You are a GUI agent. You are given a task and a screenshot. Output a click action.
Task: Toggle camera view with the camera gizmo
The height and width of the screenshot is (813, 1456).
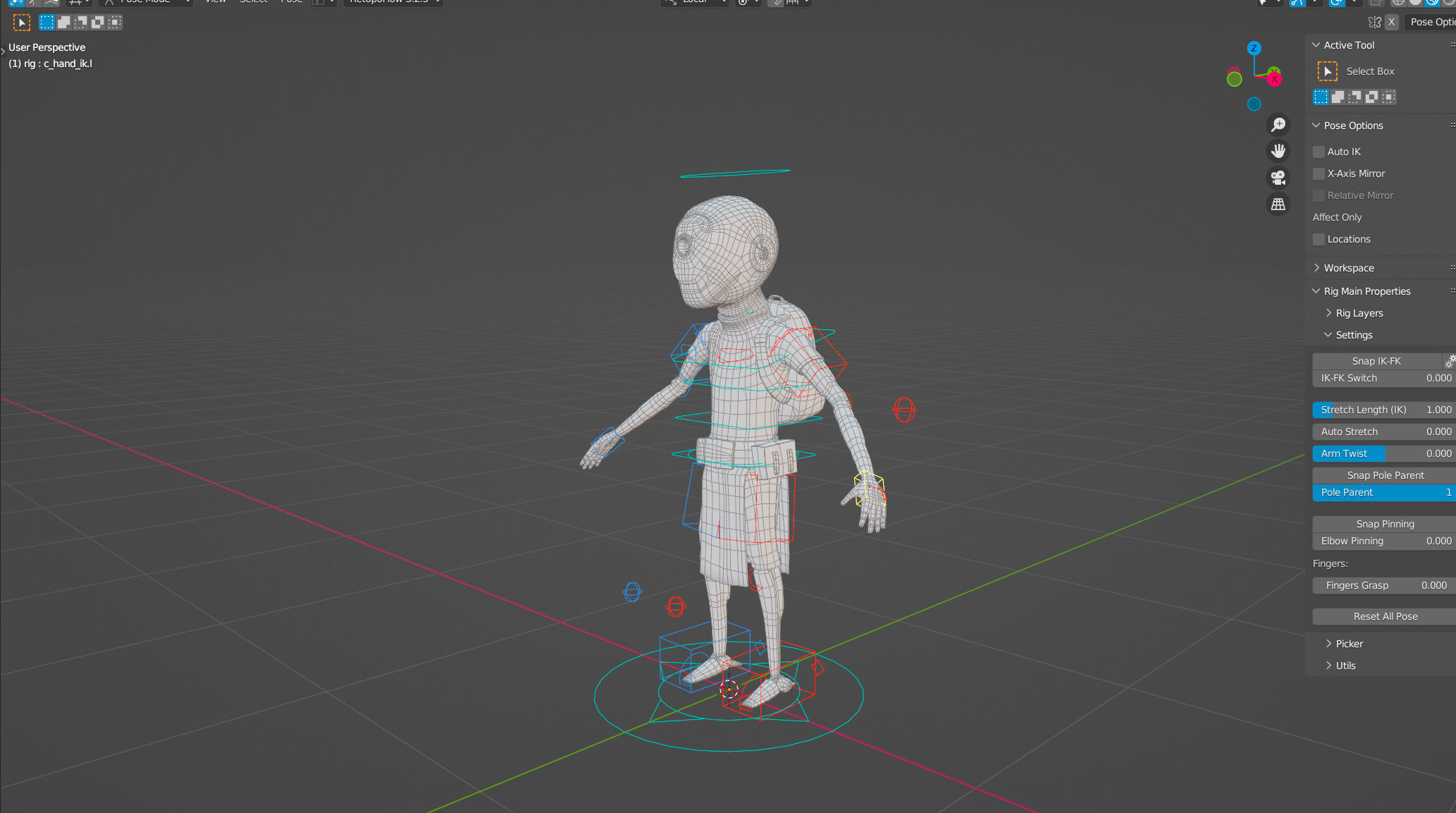coord(1278,178)
